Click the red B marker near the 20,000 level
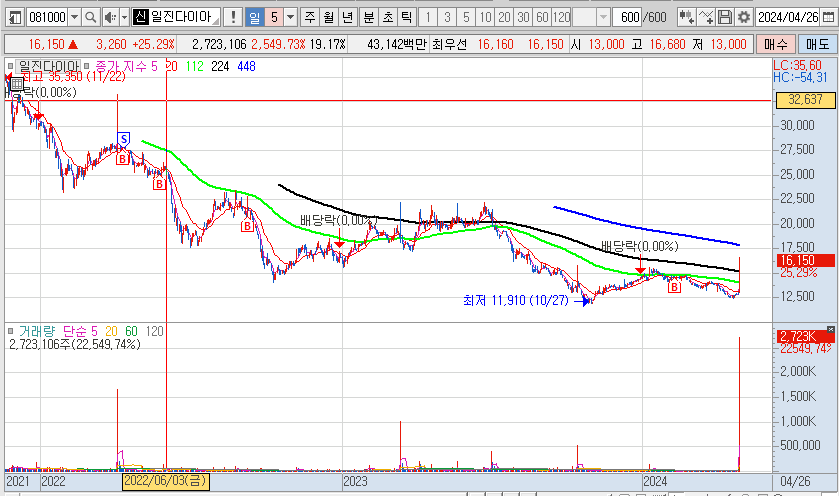This screenshot has width=839, height=496. [x=247, y=226]
